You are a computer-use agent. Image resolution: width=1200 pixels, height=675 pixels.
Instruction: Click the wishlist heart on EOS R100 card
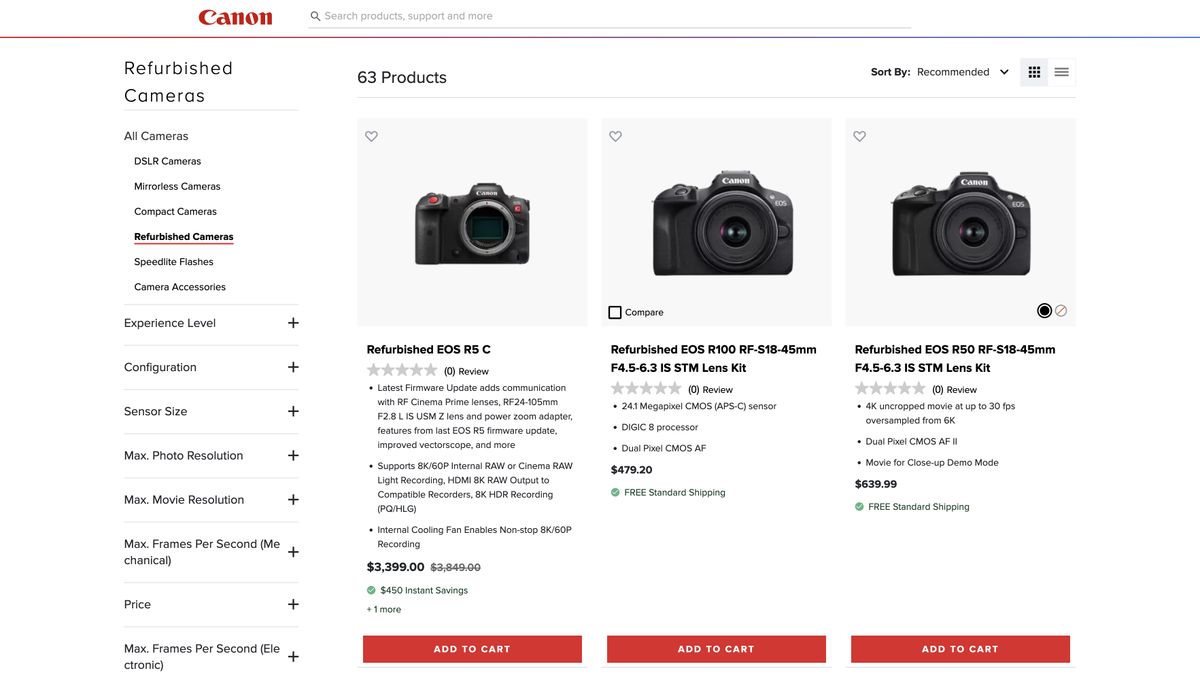click(x=615, y=135)
